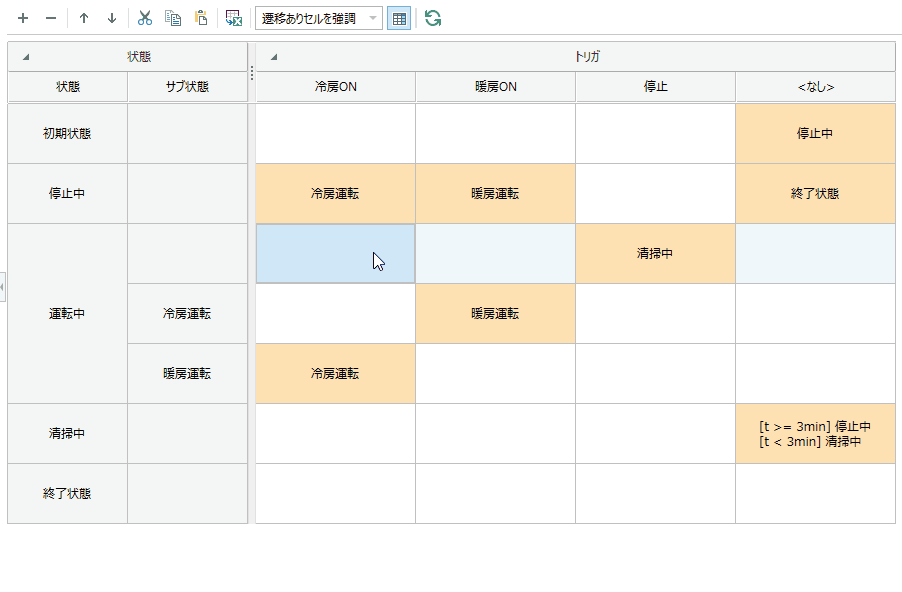Select the 暖房運転 cell in 停止中 row
Screen dimensions: 902x592
(x=495, y=193)
